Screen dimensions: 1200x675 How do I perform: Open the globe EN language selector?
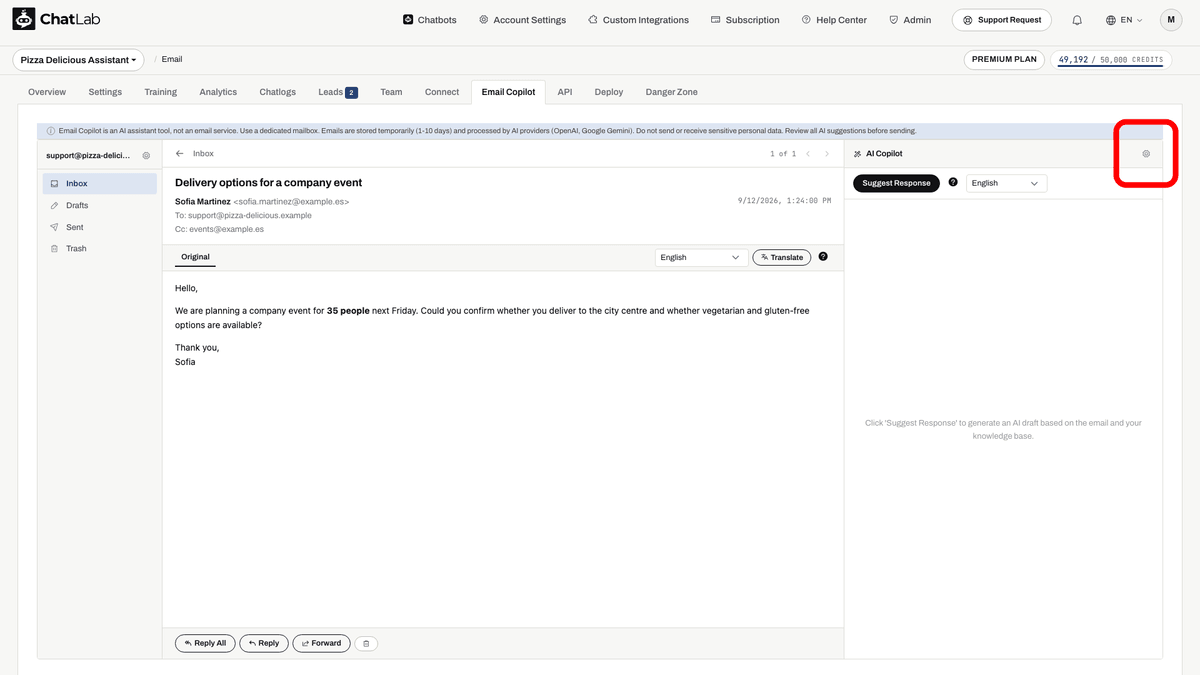[1124, 20]
